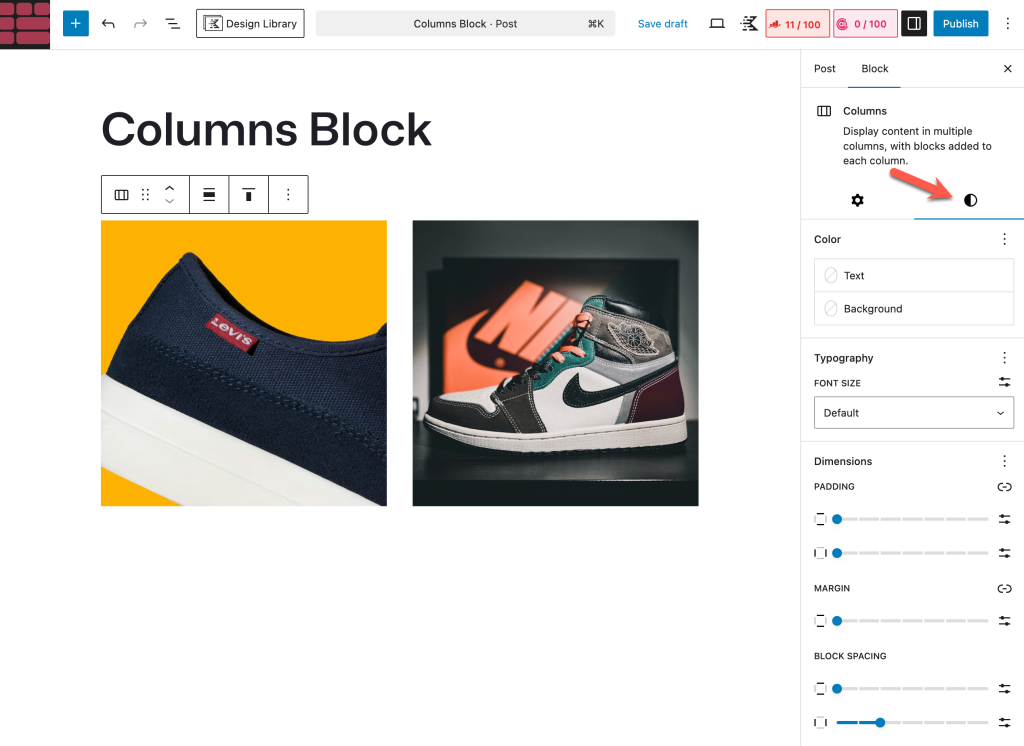Select the Nike sneaker image
The height and width of the screenshot is (746, 1024).
coord(555,363)
